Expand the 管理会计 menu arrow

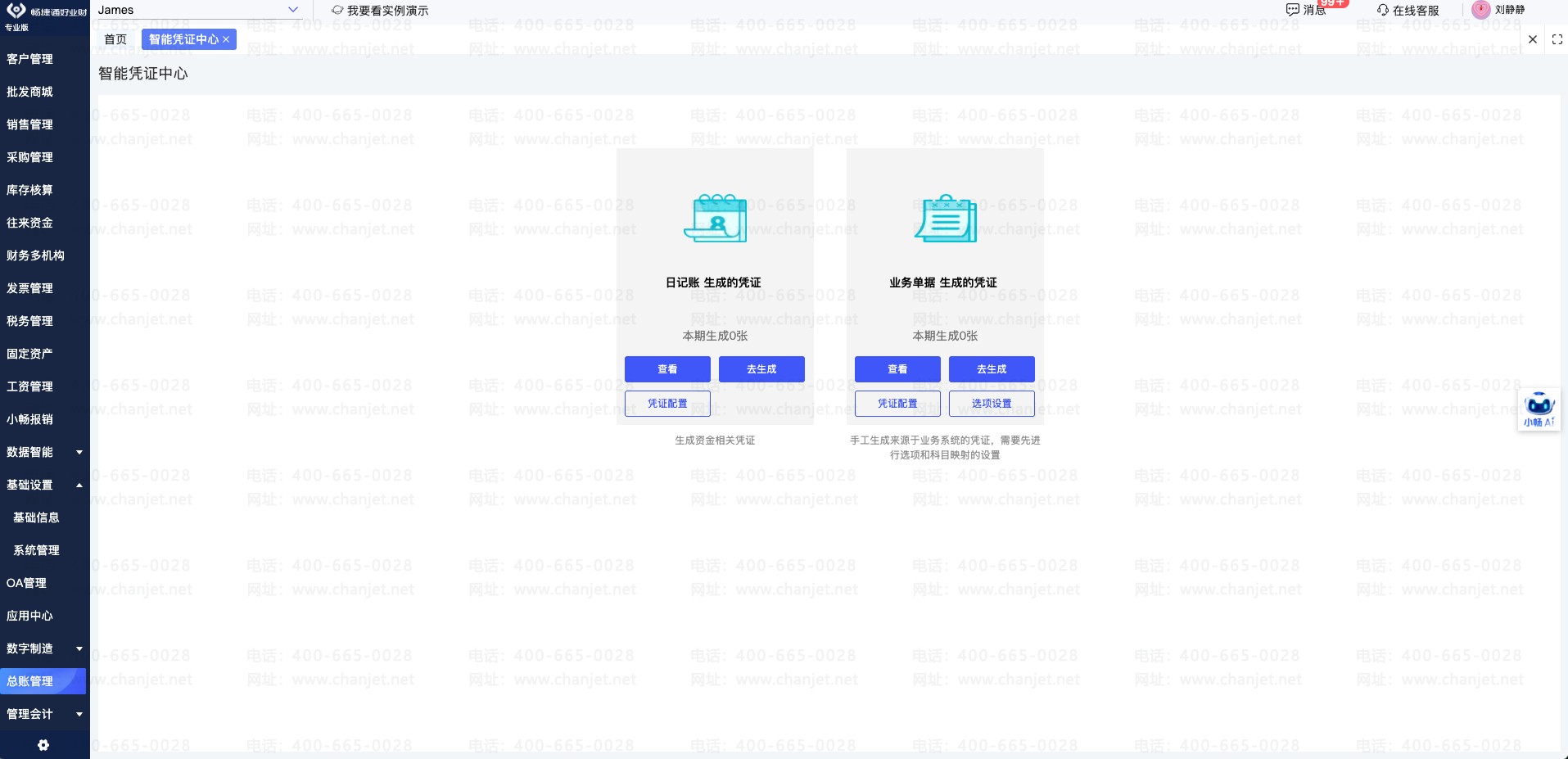pyautogui.click(x=79, y=714)
